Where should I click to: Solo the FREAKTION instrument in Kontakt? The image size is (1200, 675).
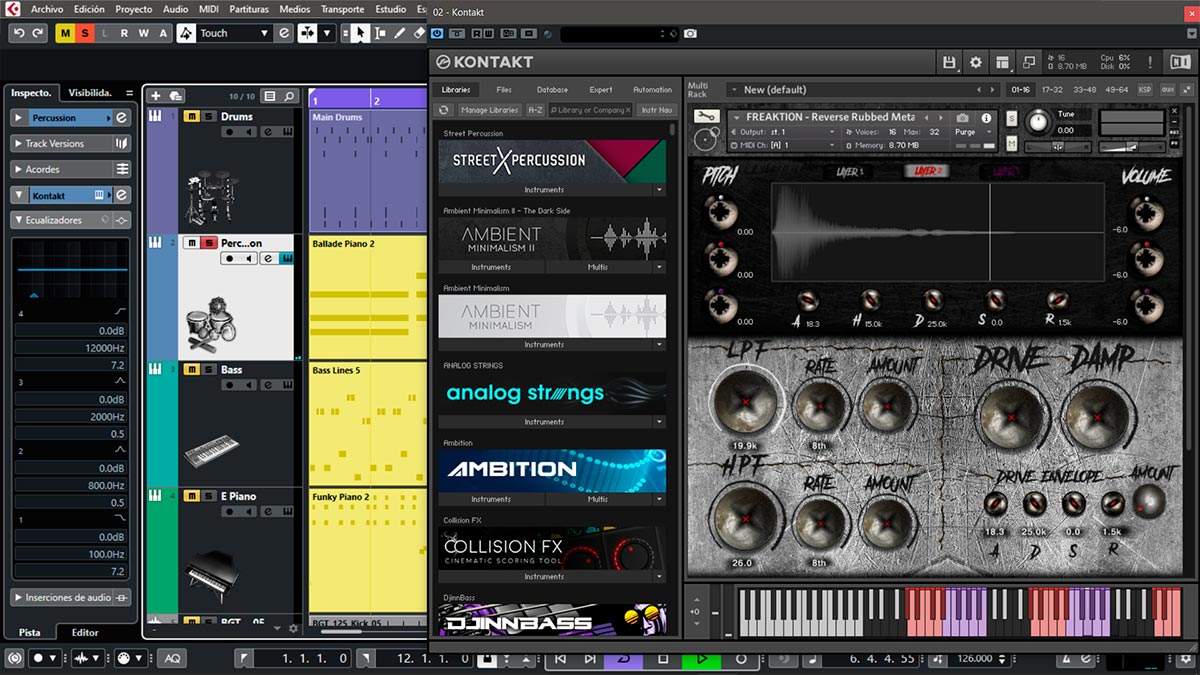click(1012, 118)
